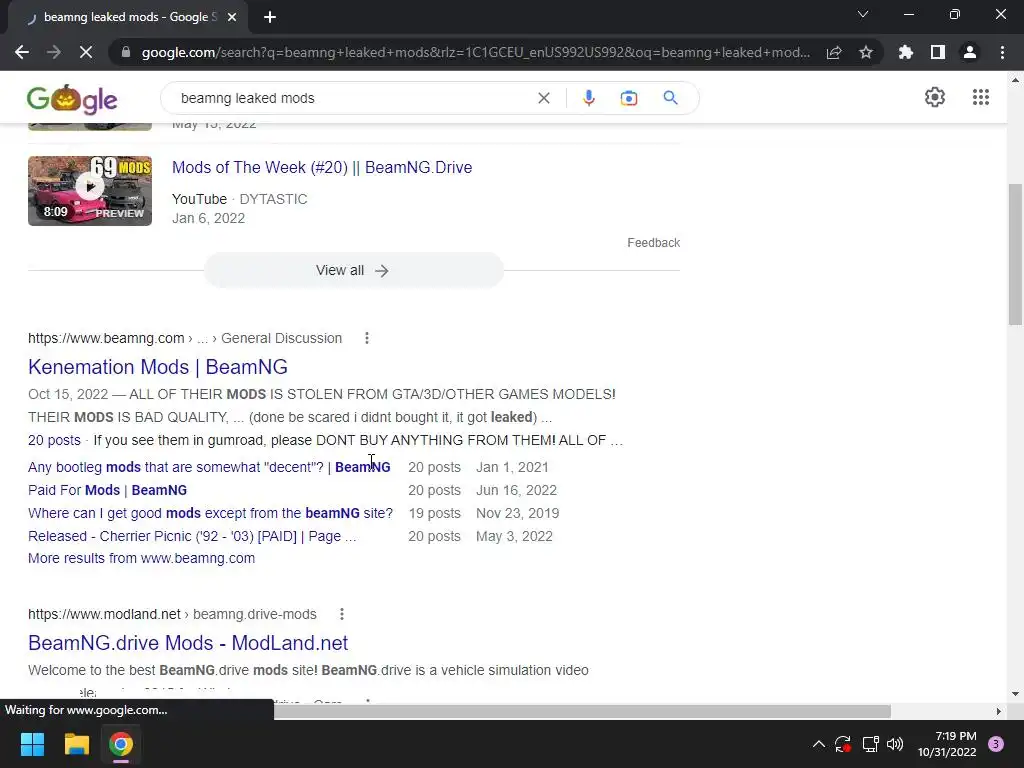This screenshot has height=768, width=1024.
Task: Play the Mods of The Week video thumbnail
Action: pyautogui.click(x=90, y=191)
